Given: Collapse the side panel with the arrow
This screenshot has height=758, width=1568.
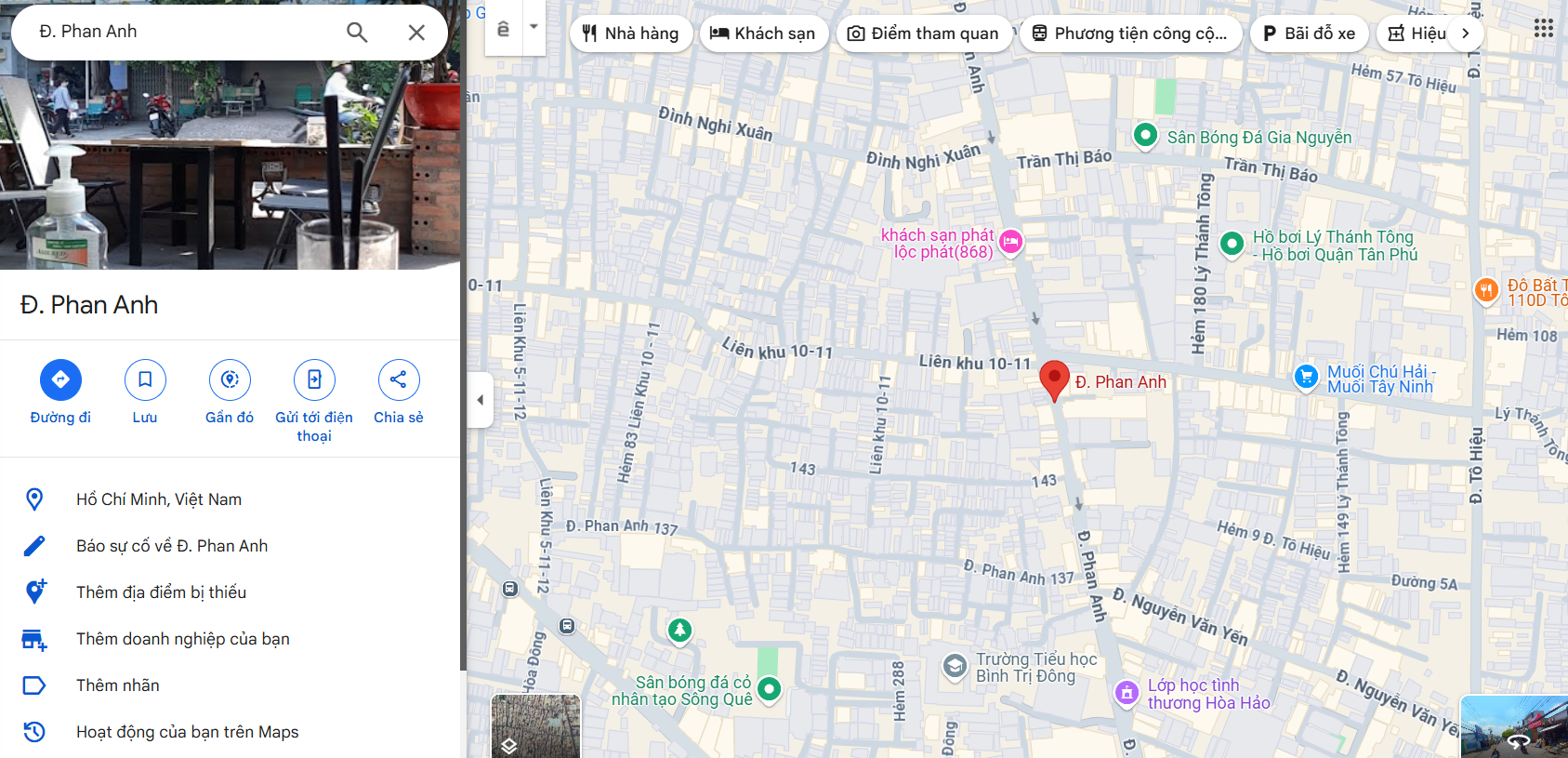Looking at the screenshot, I should [x=480, y=400].
